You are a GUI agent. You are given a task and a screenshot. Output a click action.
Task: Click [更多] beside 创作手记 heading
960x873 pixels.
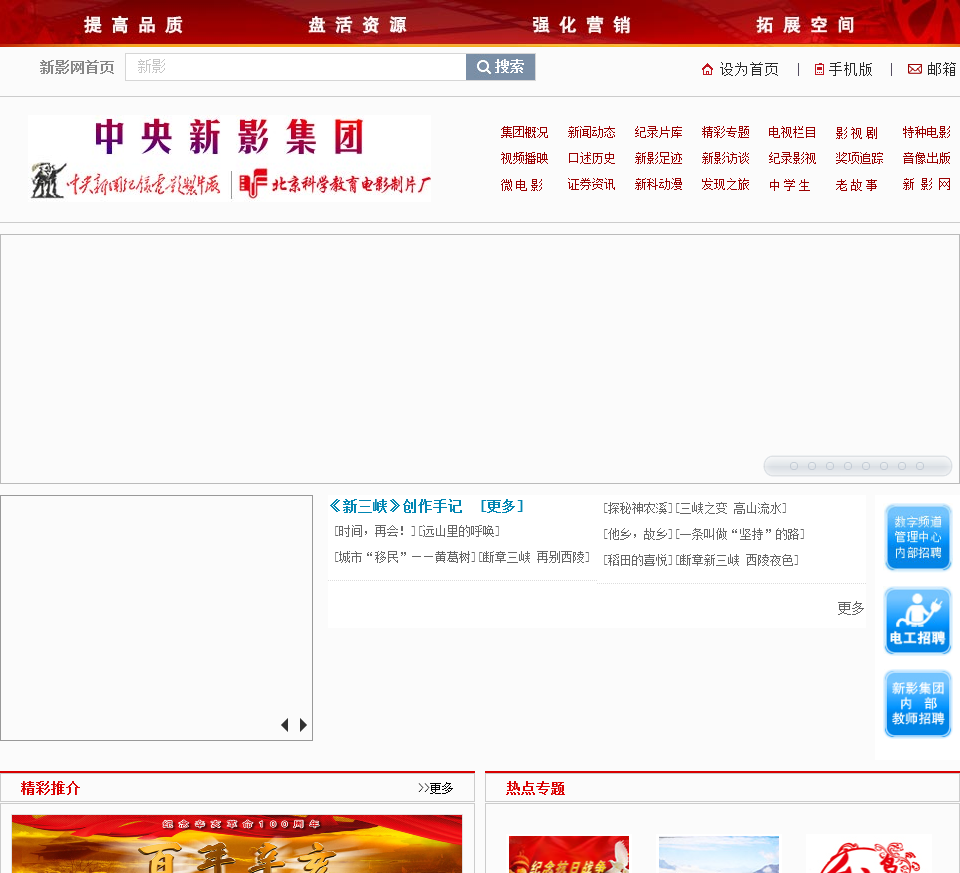pyautogui.click(x=502, y=506)
